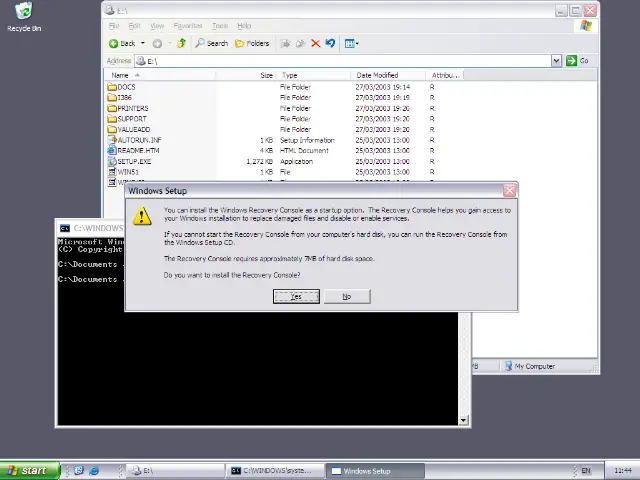The image size is (640, 480).
Task: Select the WIN51 file icon
Action: (x=112, y=172)
